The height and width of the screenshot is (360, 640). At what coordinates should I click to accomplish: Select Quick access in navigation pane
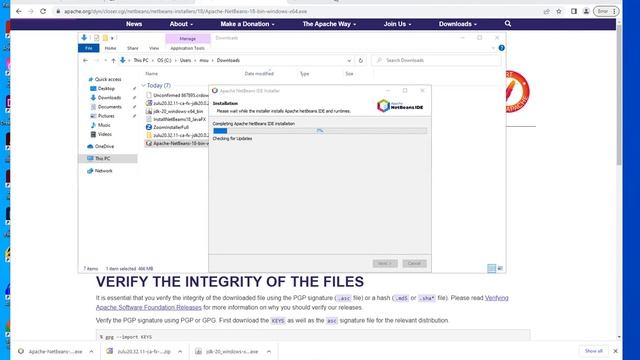point(108,79)
